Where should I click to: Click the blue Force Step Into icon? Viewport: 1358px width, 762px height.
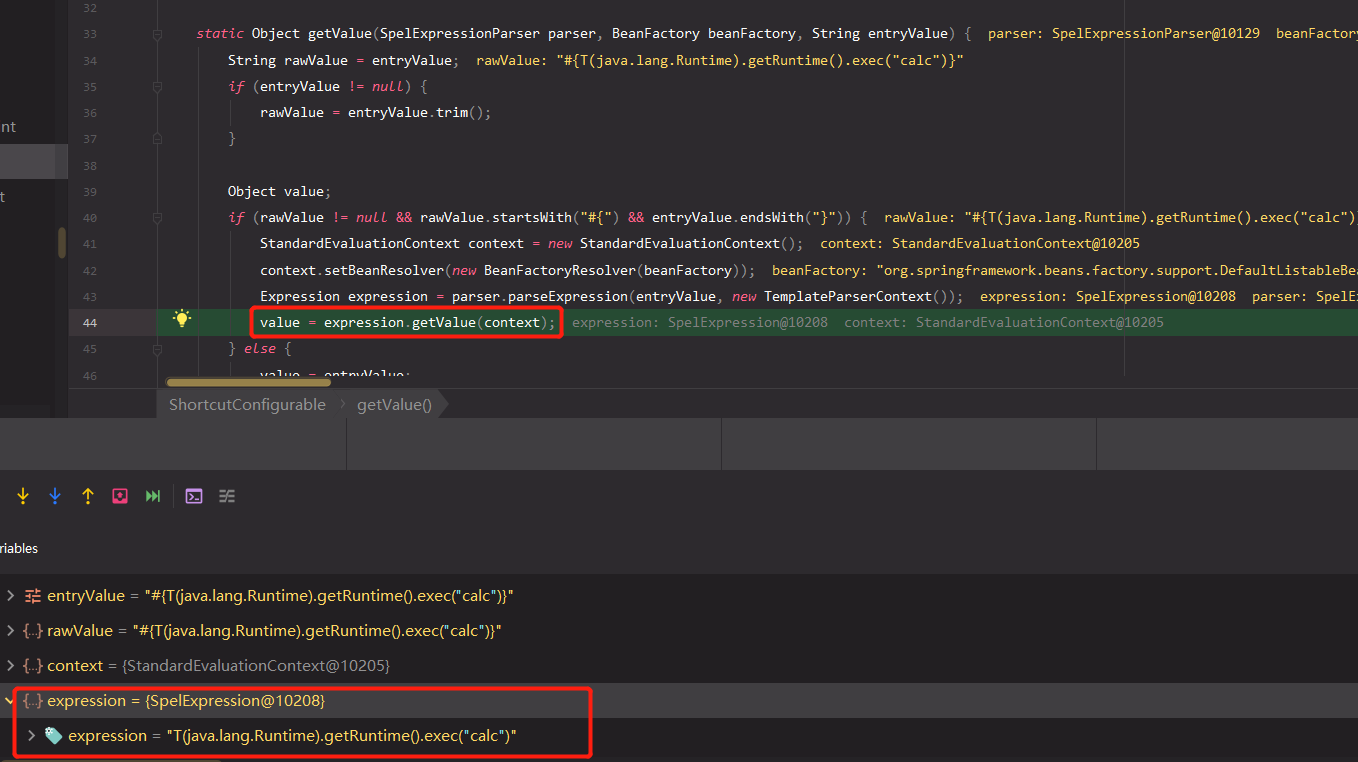point(55,496)
